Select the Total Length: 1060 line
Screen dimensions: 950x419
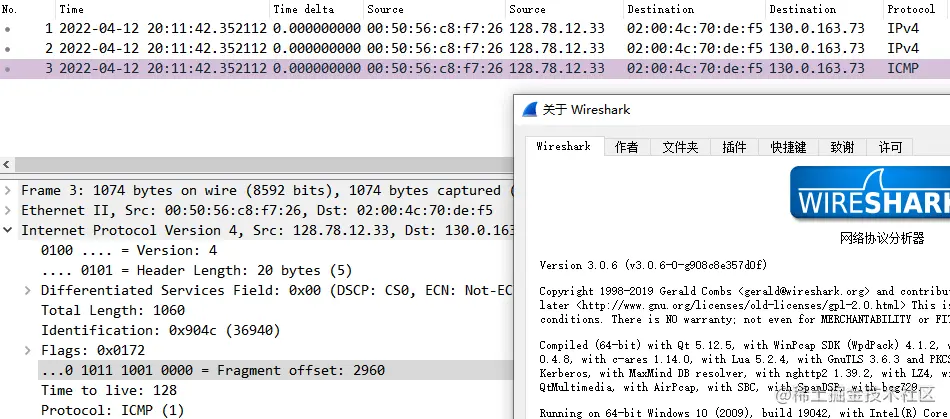point(113,311)
